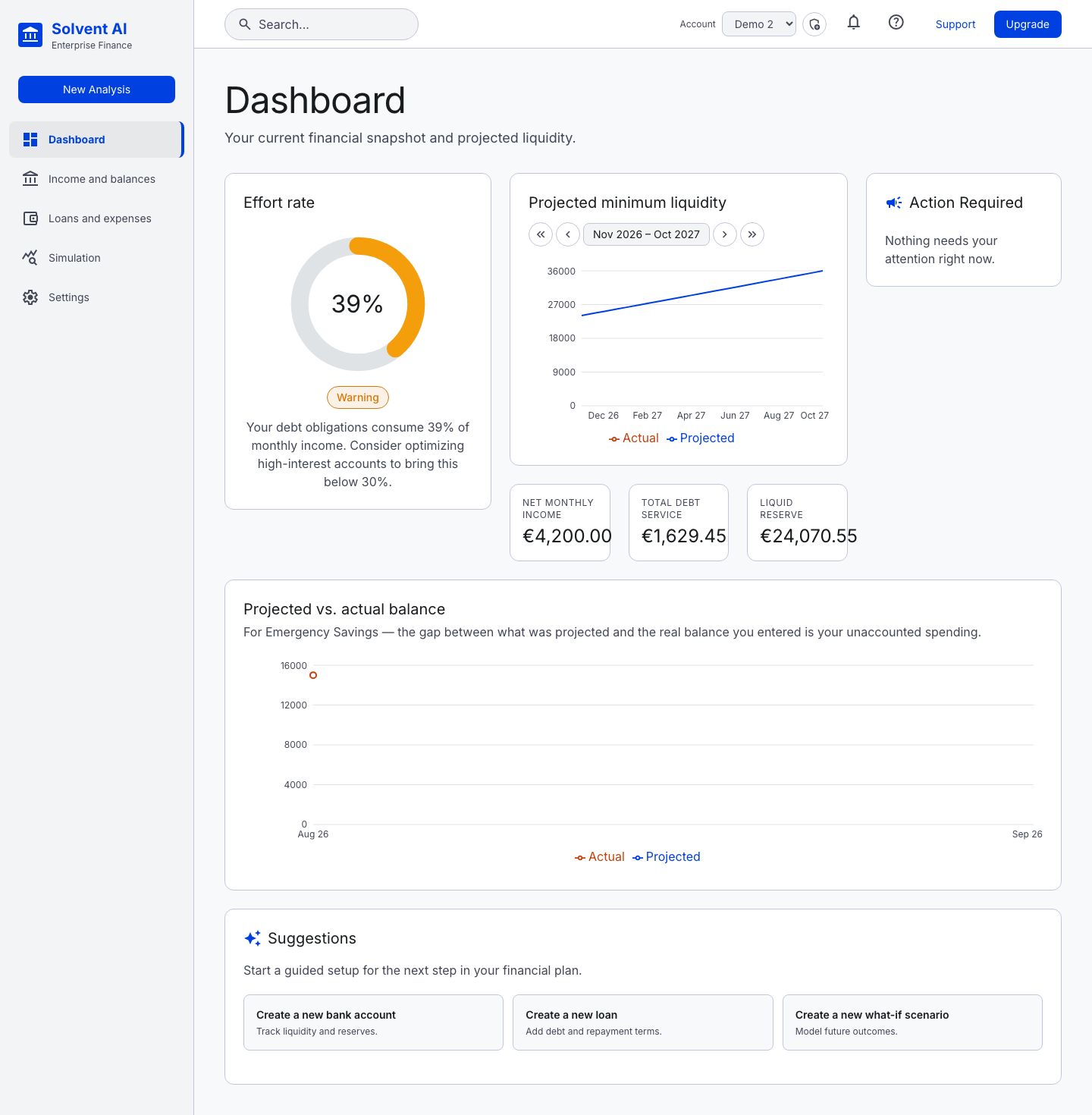Click the actual balance data point on Aug 26

coord(313,675)
